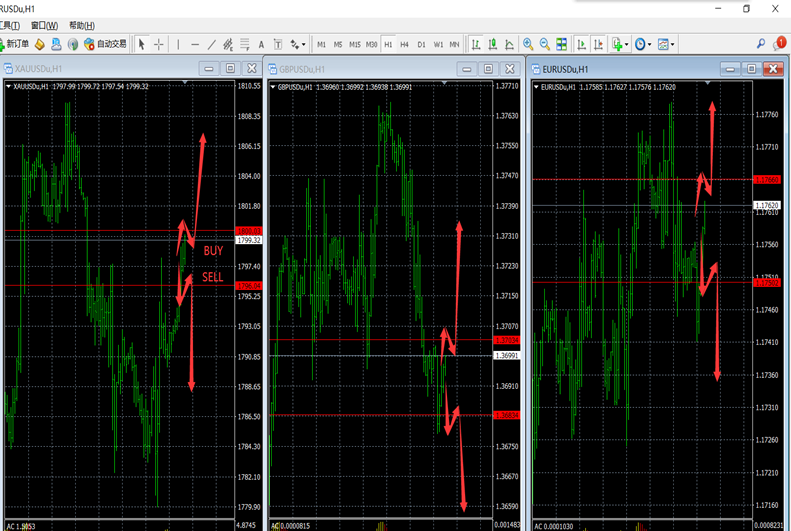791x531 pixels.
Task: Expand the XAUUSDu,H1 chart header triangle
Action: pos(9,87)
